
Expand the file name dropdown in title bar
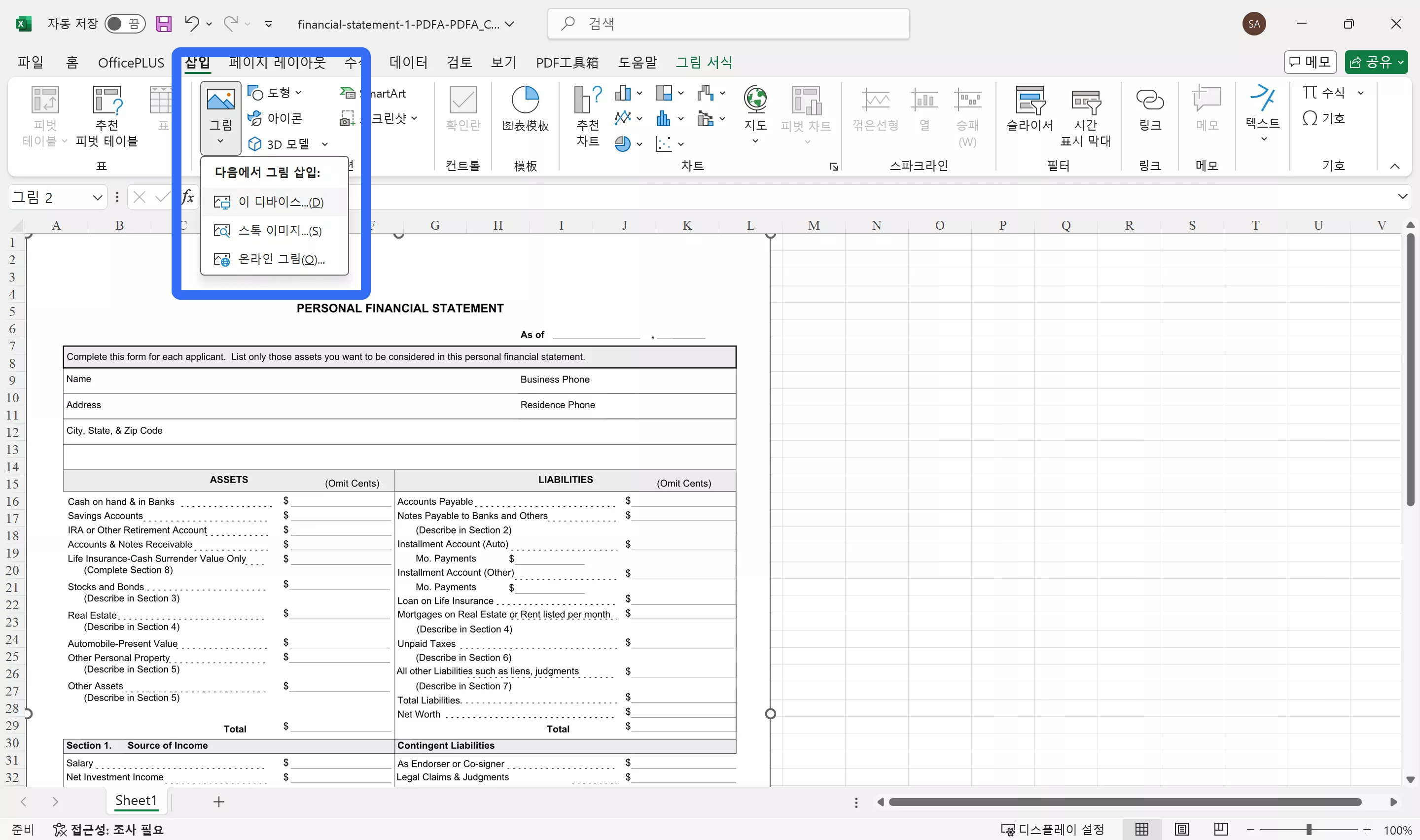point(509,24)
